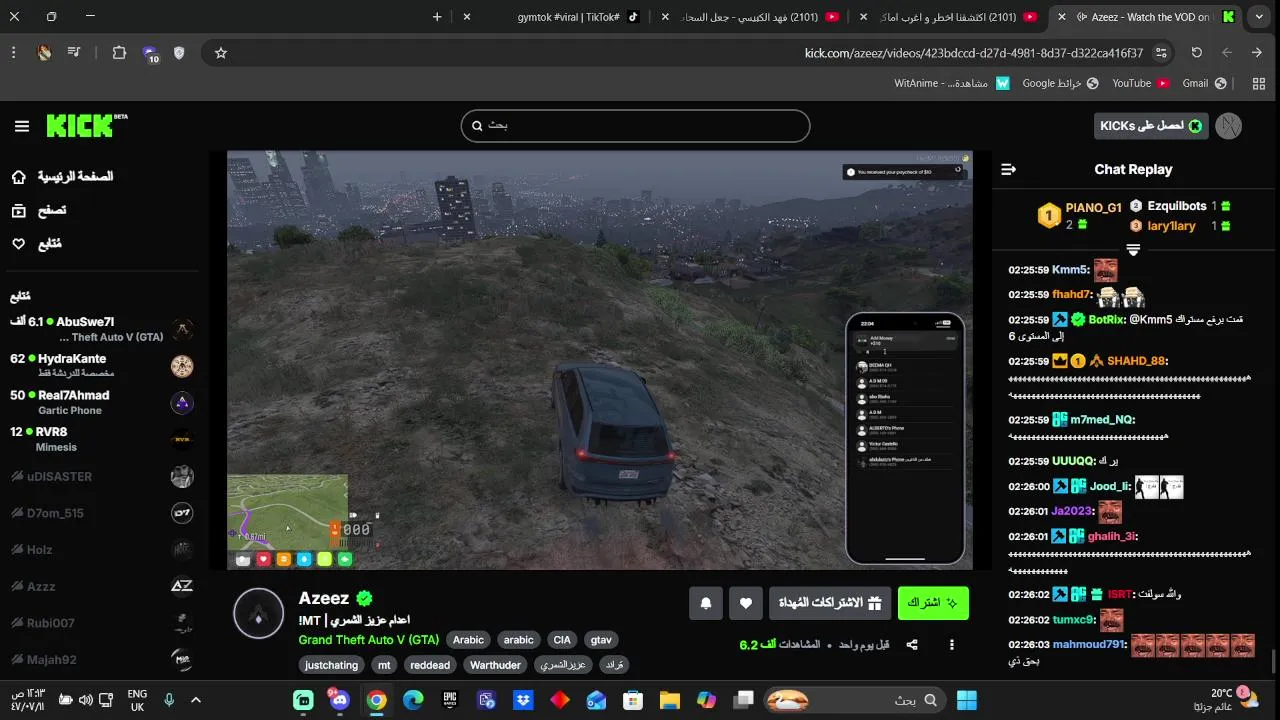
Task: Open the Browse sidebar item
Action: (40, 210)
